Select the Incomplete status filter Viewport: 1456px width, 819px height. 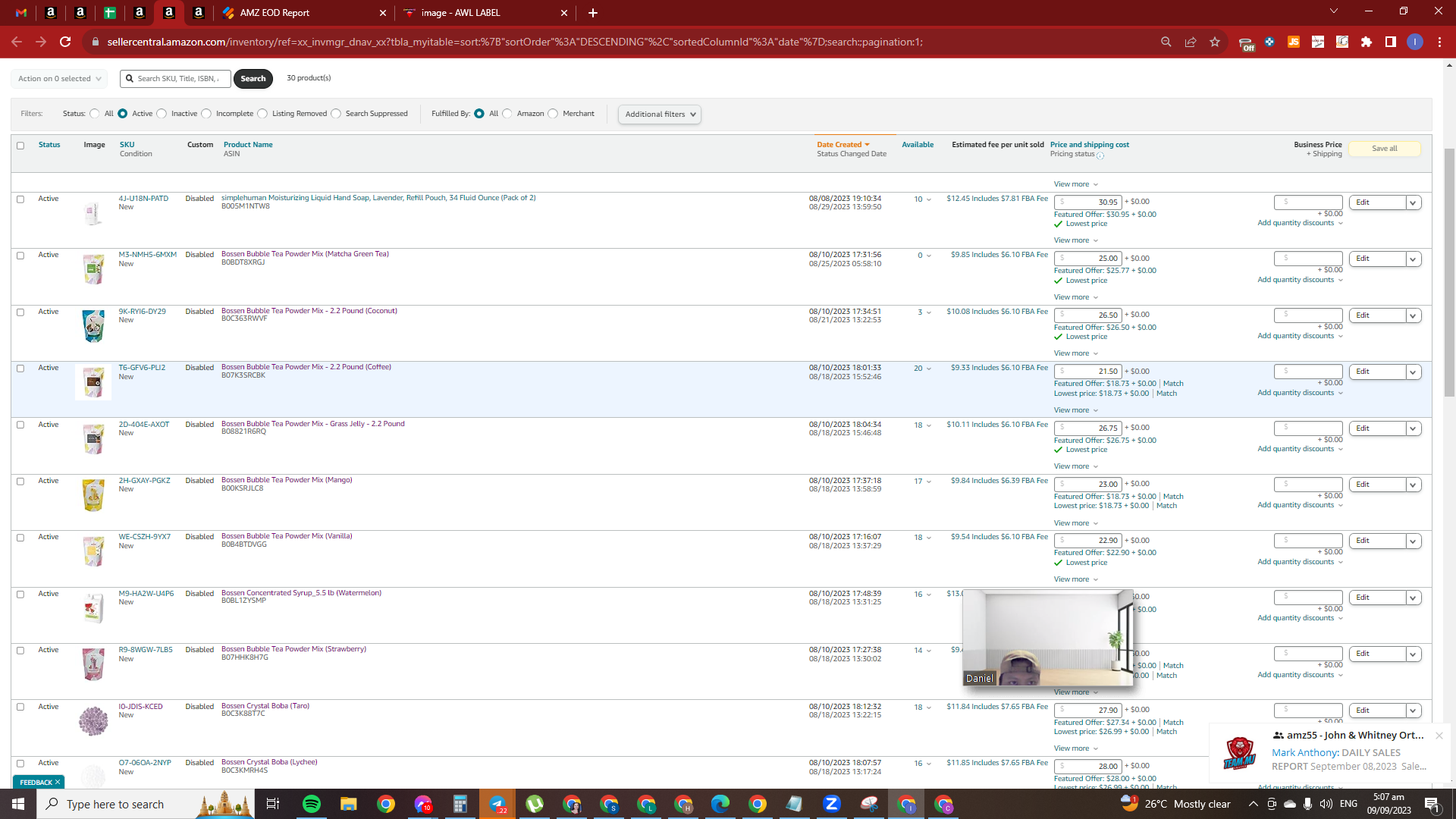tap(206, 114)
